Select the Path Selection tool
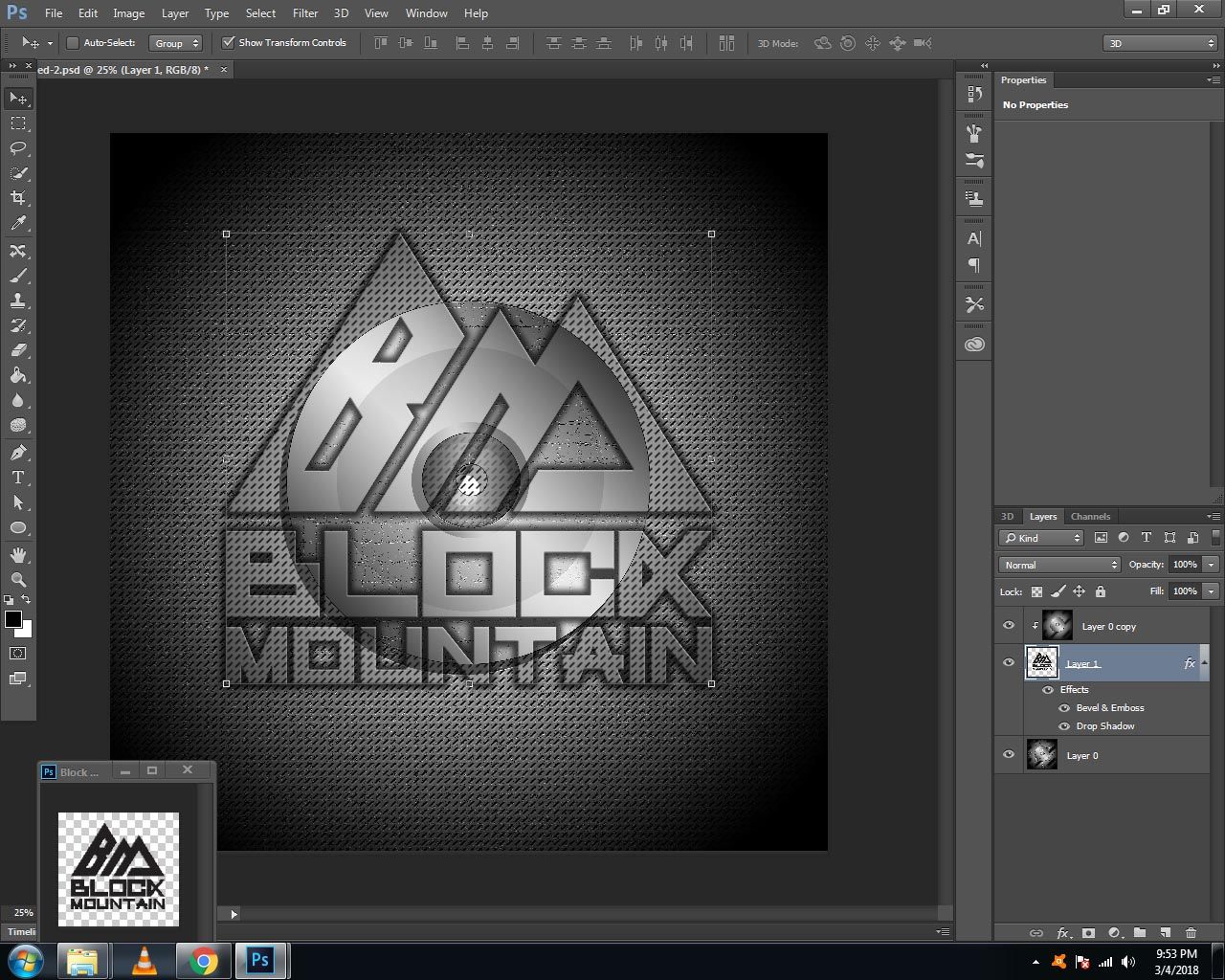The width and height of the screenshot is (1225, 980). [x=18, y=502]
